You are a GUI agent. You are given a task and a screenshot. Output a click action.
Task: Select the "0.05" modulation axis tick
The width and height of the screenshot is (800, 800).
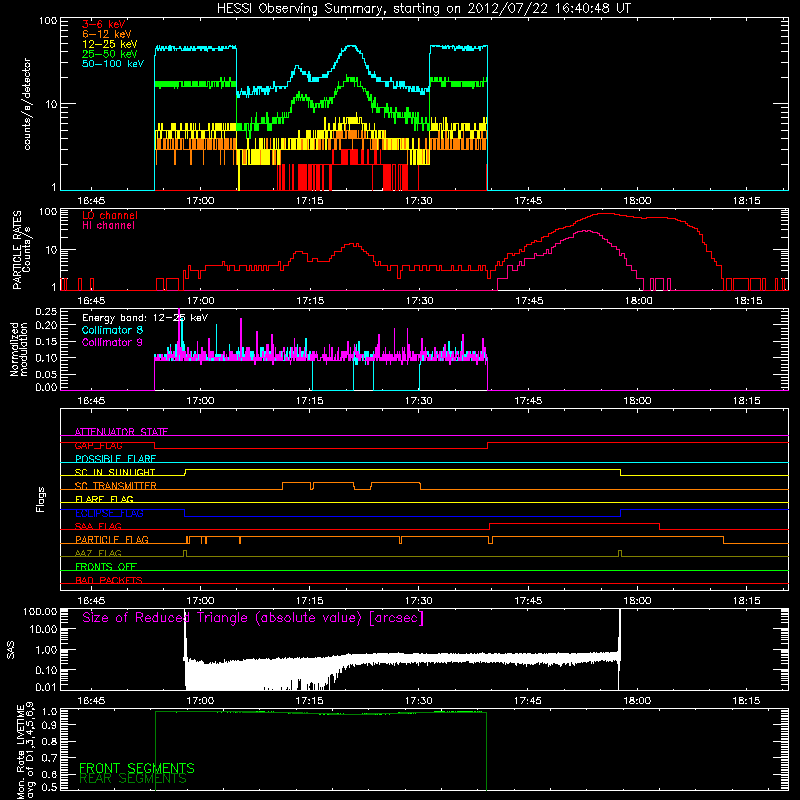coord(46,374)
